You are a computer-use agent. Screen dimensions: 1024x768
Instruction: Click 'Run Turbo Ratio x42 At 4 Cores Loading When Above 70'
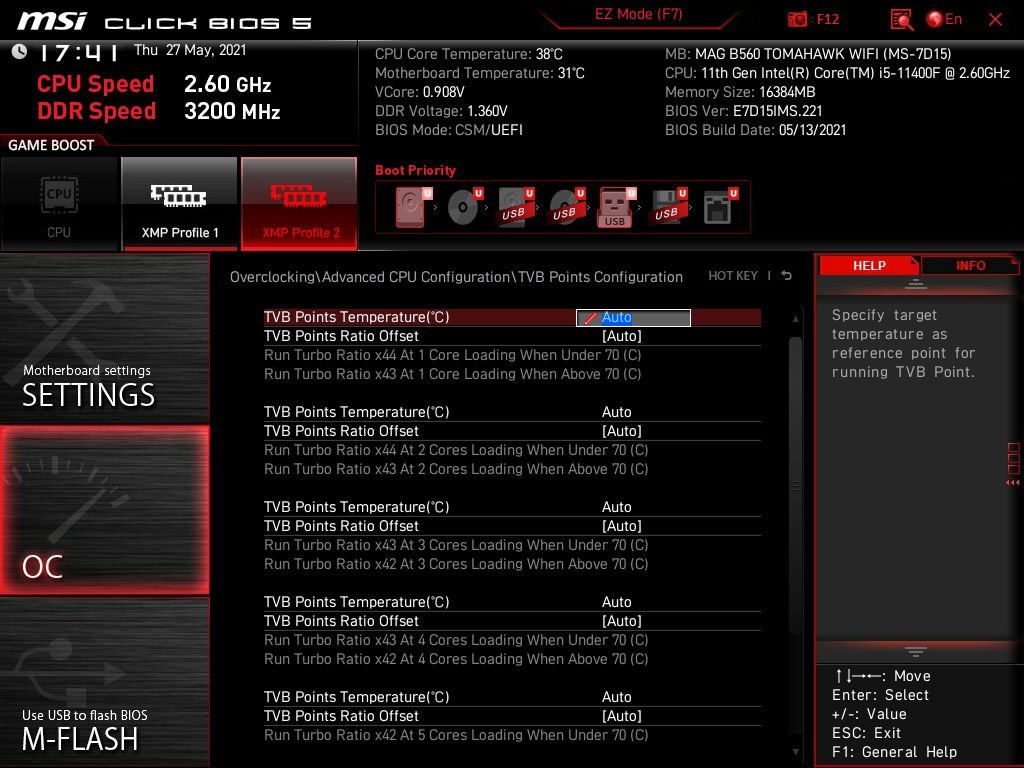click(456, 659)
